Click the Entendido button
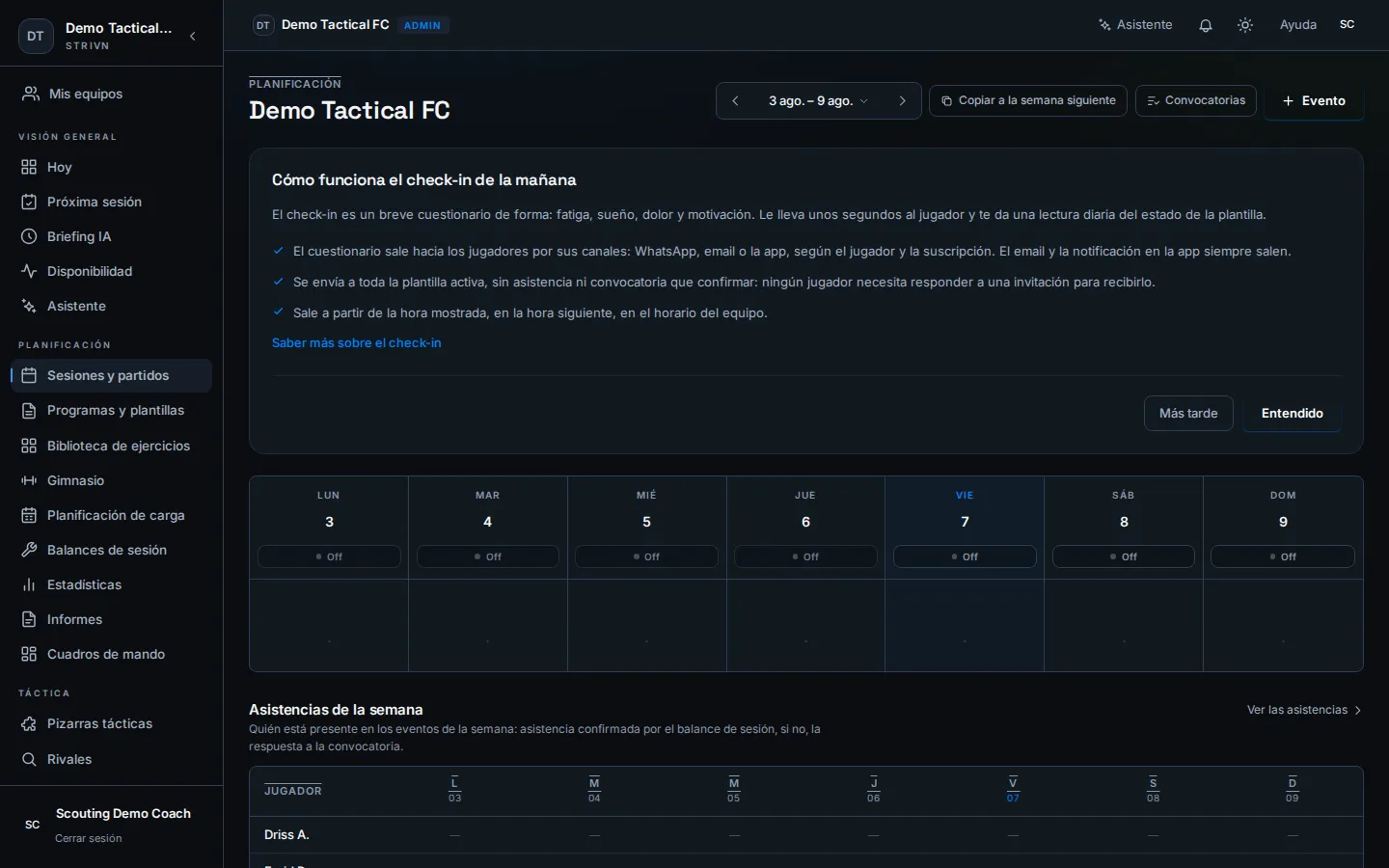1389x868 pixels. pos(1293,413)
